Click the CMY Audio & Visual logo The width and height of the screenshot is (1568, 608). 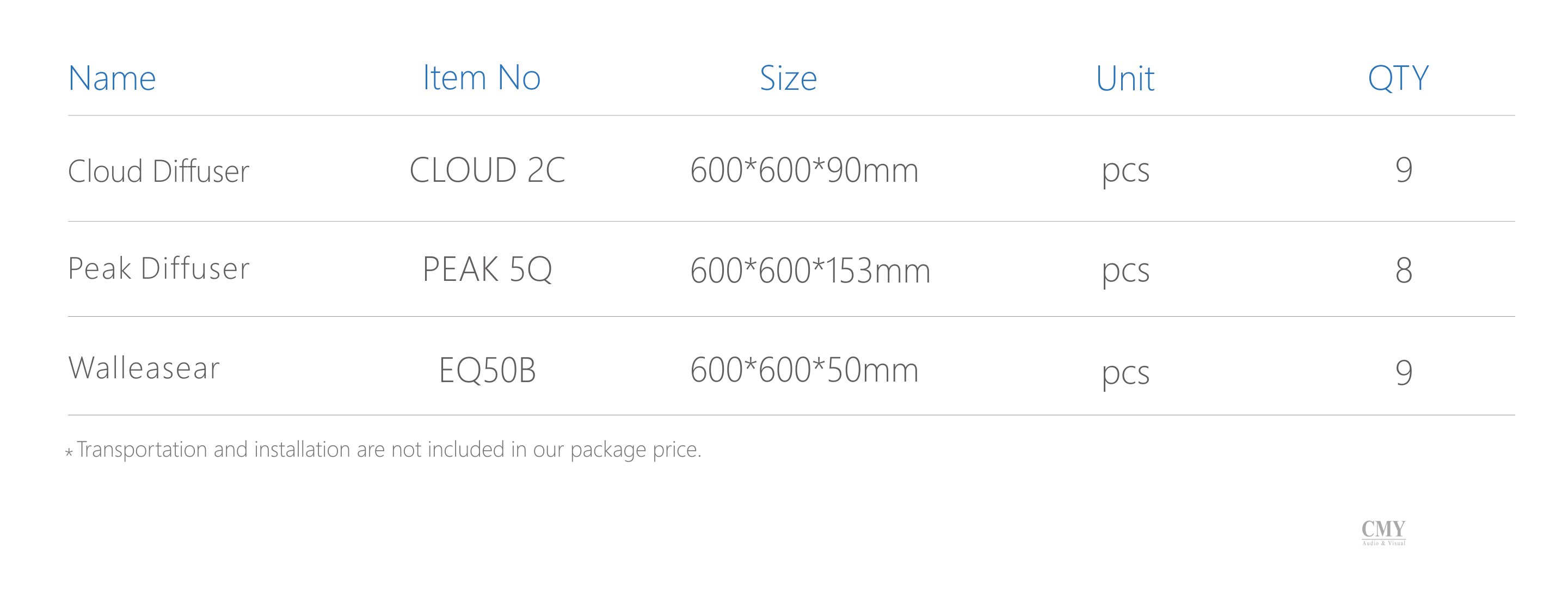[1383, 532]
